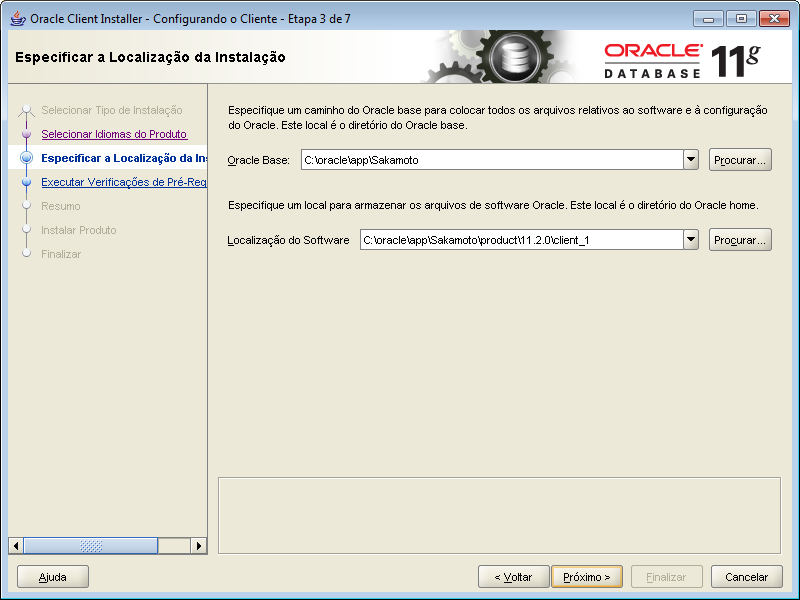
Task: Open Ajuda from the bottom left
Action: (52, 576)
